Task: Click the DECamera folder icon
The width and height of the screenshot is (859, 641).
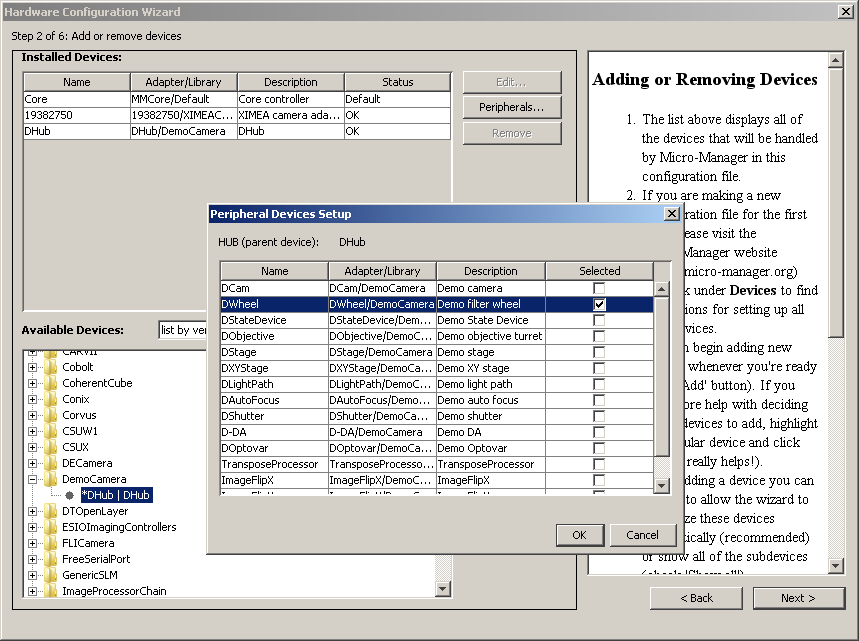Action: click(50, 463)
